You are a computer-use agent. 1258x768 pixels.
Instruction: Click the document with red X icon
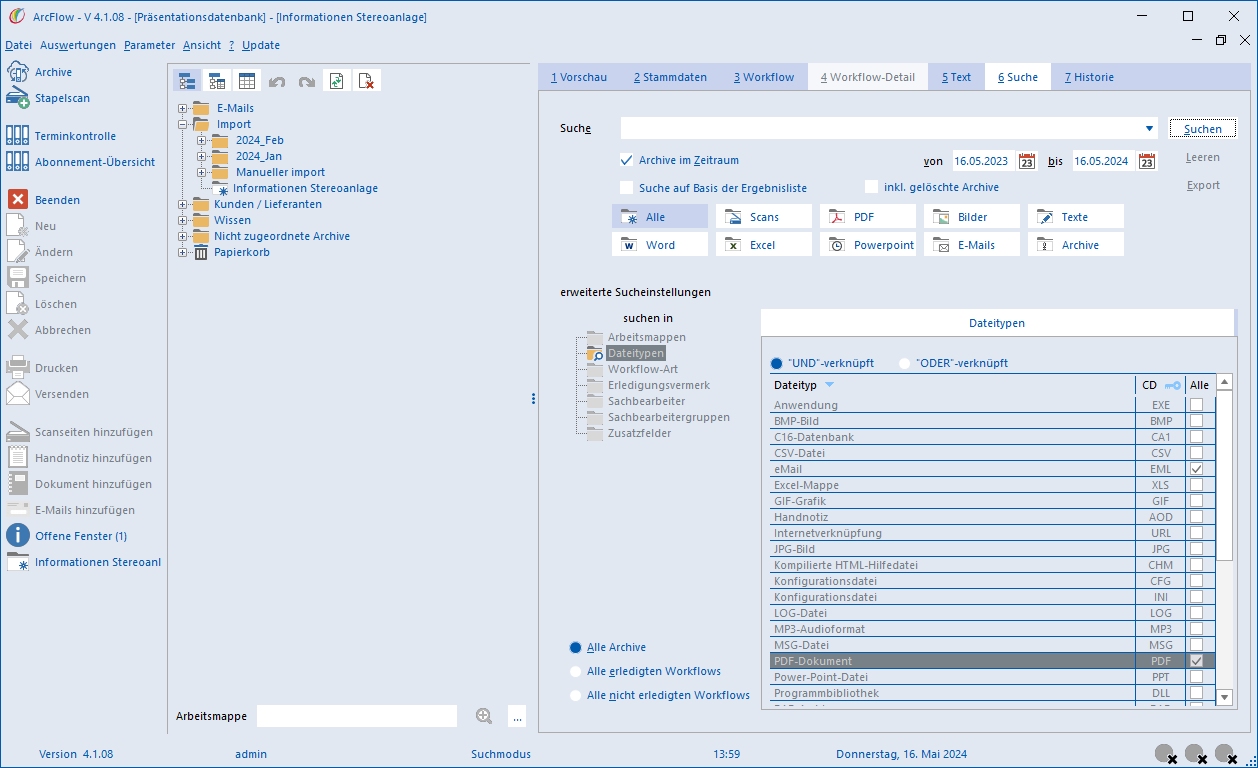[367, 81]
